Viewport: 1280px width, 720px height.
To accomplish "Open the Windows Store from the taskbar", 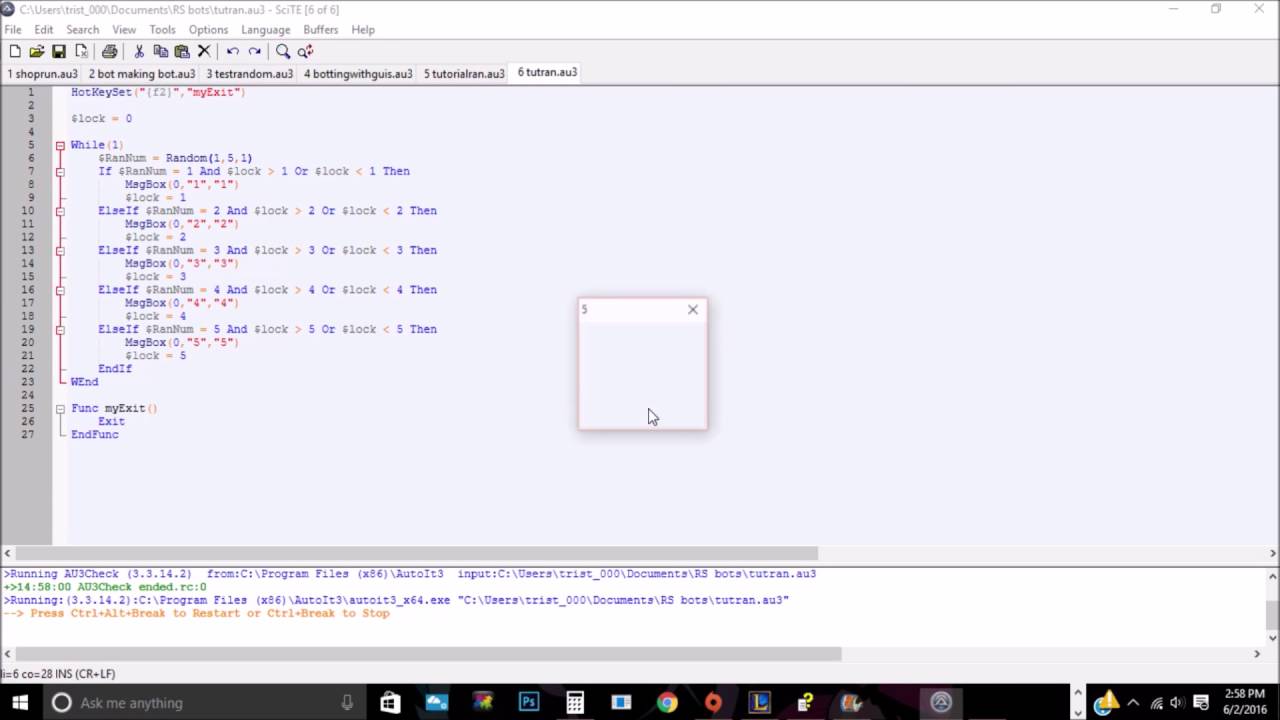I will click(x=390, y=702).
